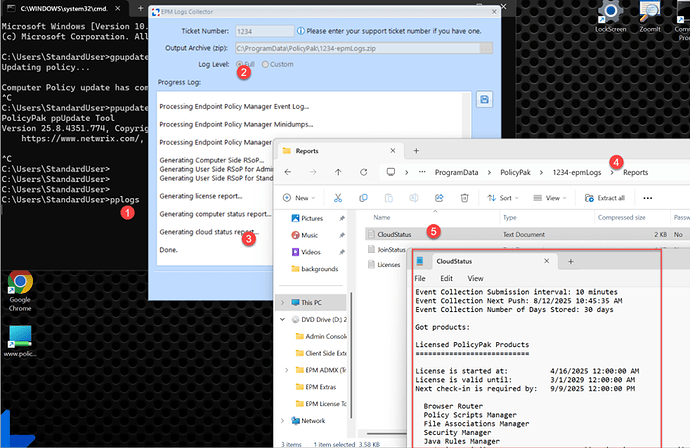This screenshot has height=448, width=690.
Task: Click the Output Archive zip path field
Action: (x=357, y=48)
